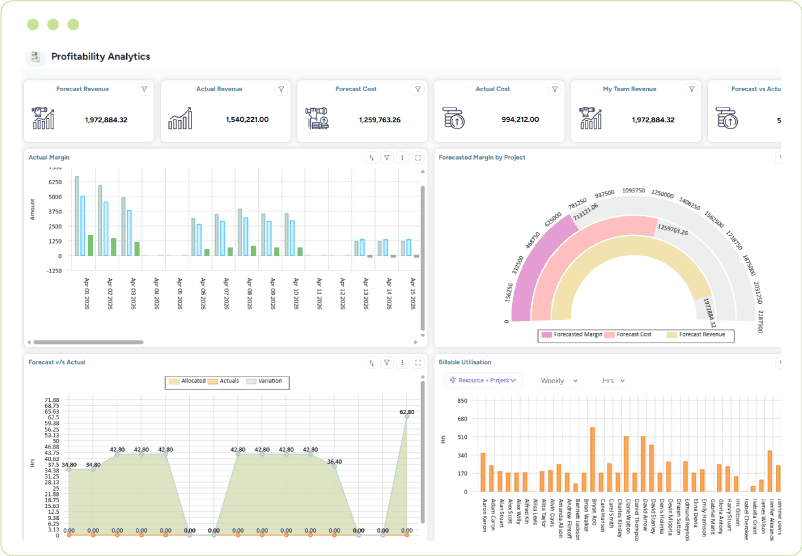
Task: Open filter for Actual Margin chart
Action: click(x=387, y=158)
